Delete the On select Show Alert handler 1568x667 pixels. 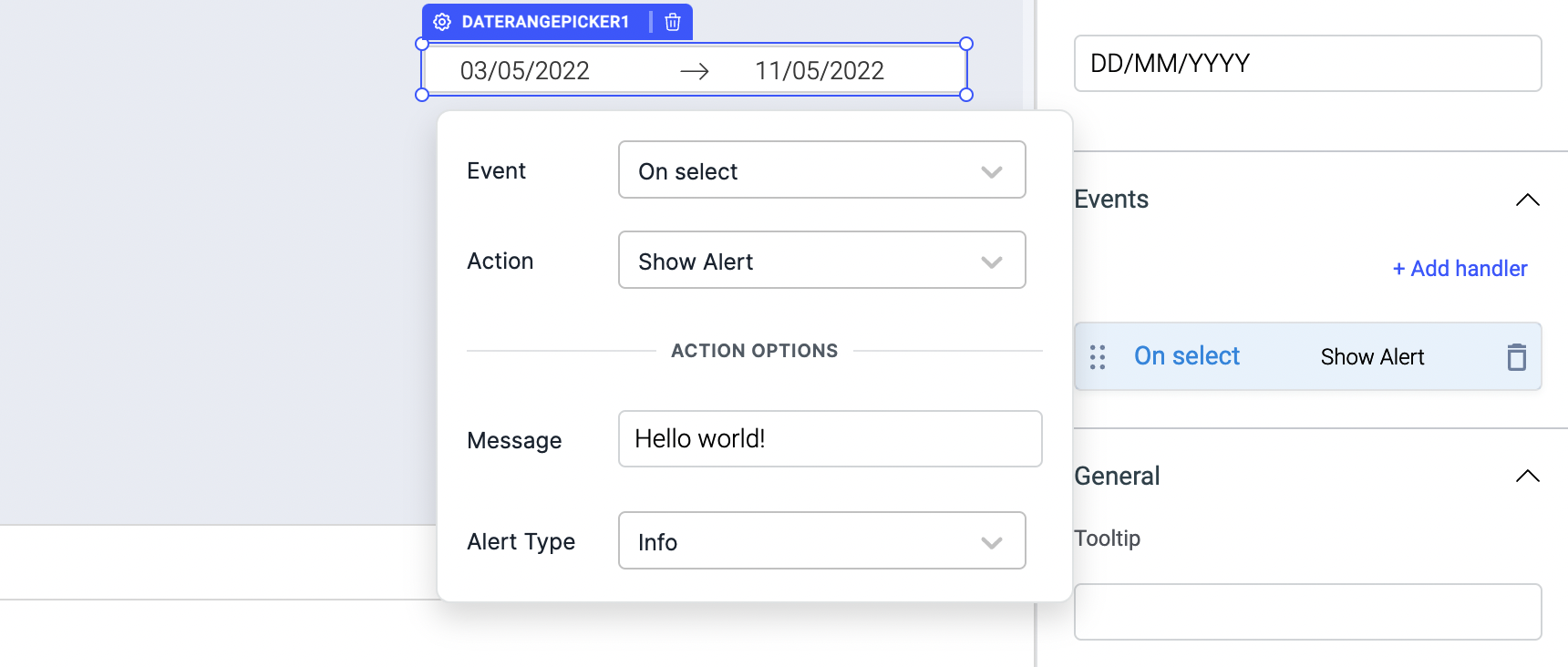click(1516, 357)
